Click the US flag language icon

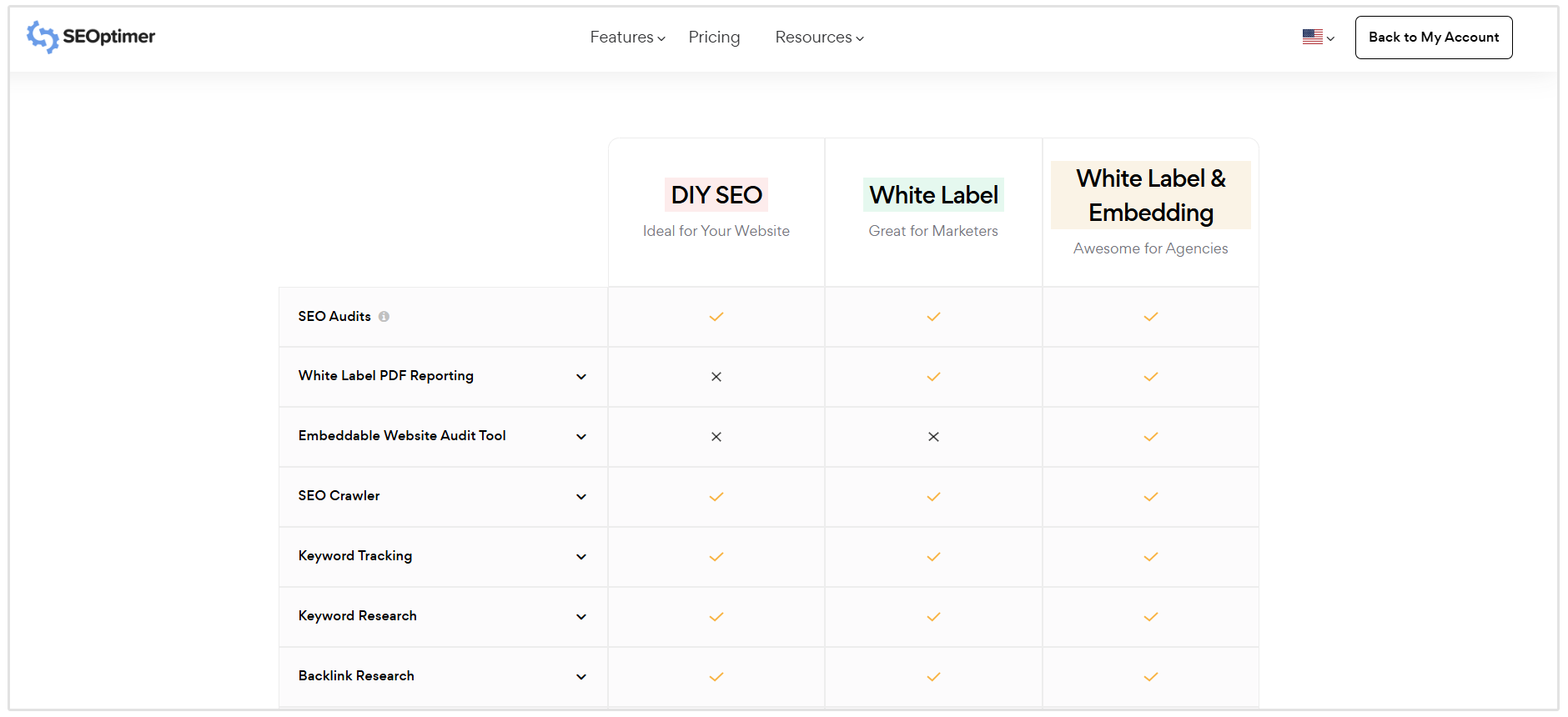(1313, 37)
